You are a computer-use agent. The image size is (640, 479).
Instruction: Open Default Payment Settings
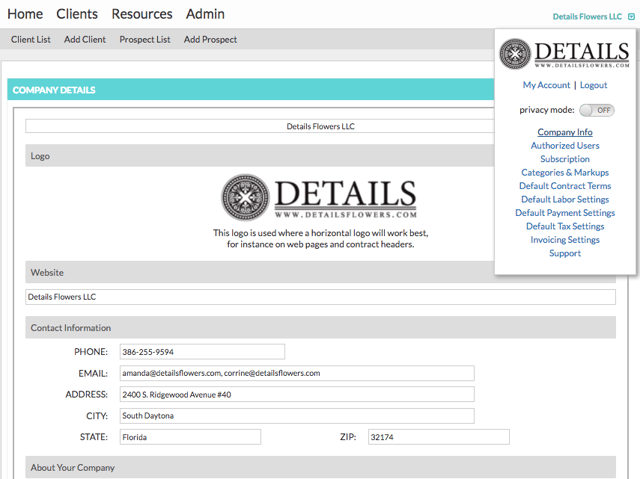point(565,213)
